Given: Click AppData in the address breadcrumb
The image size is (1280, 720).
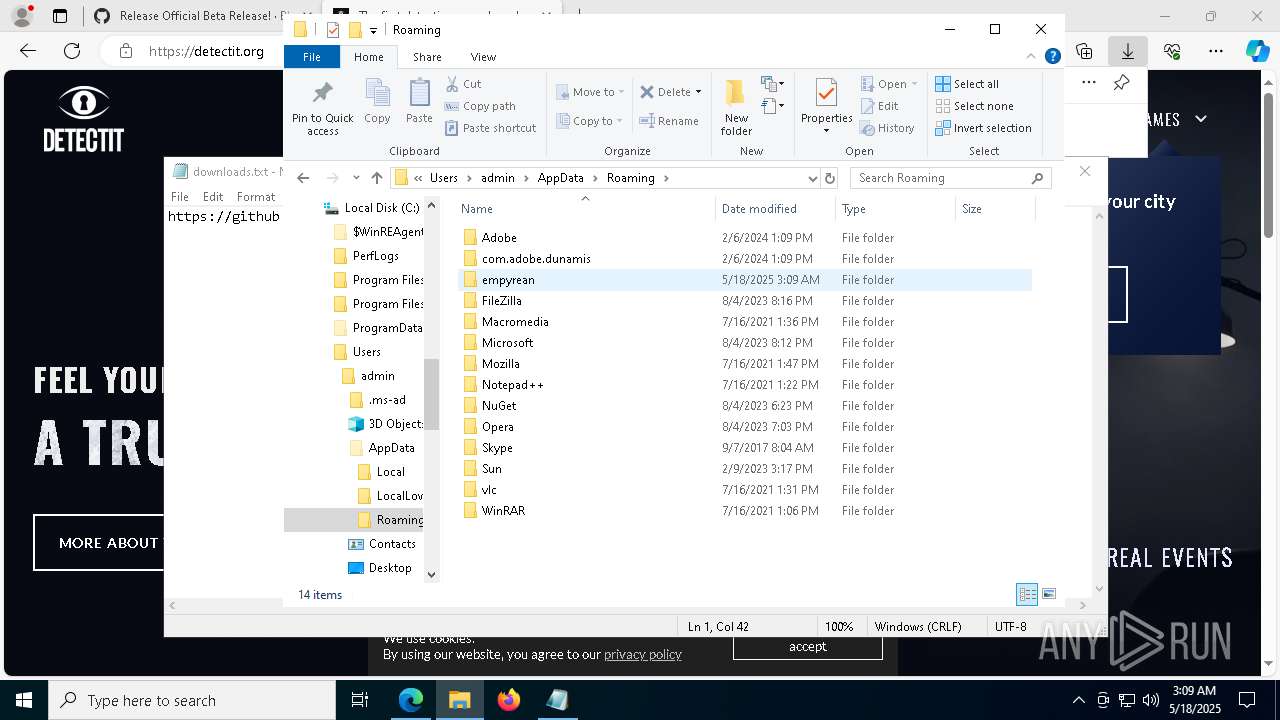Looking at the screenshot, I should (x=561, y=178).
